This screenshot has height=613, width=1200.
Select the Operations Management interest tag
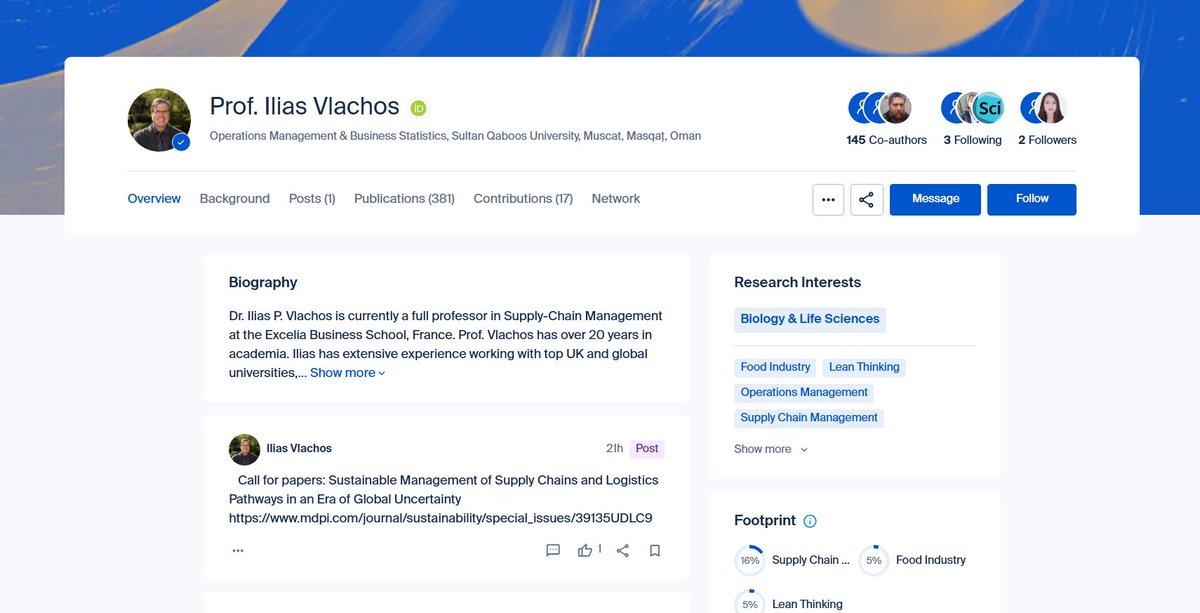[804, 393]
